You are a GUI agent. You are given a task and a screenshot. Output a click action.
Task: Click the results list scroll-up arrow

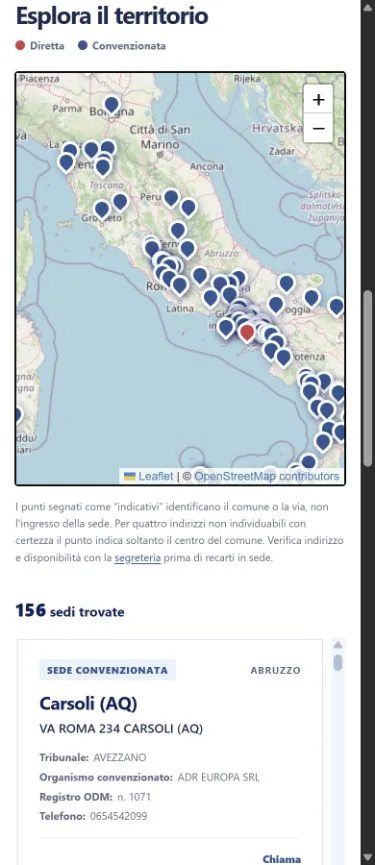click(x=338, y=645)
